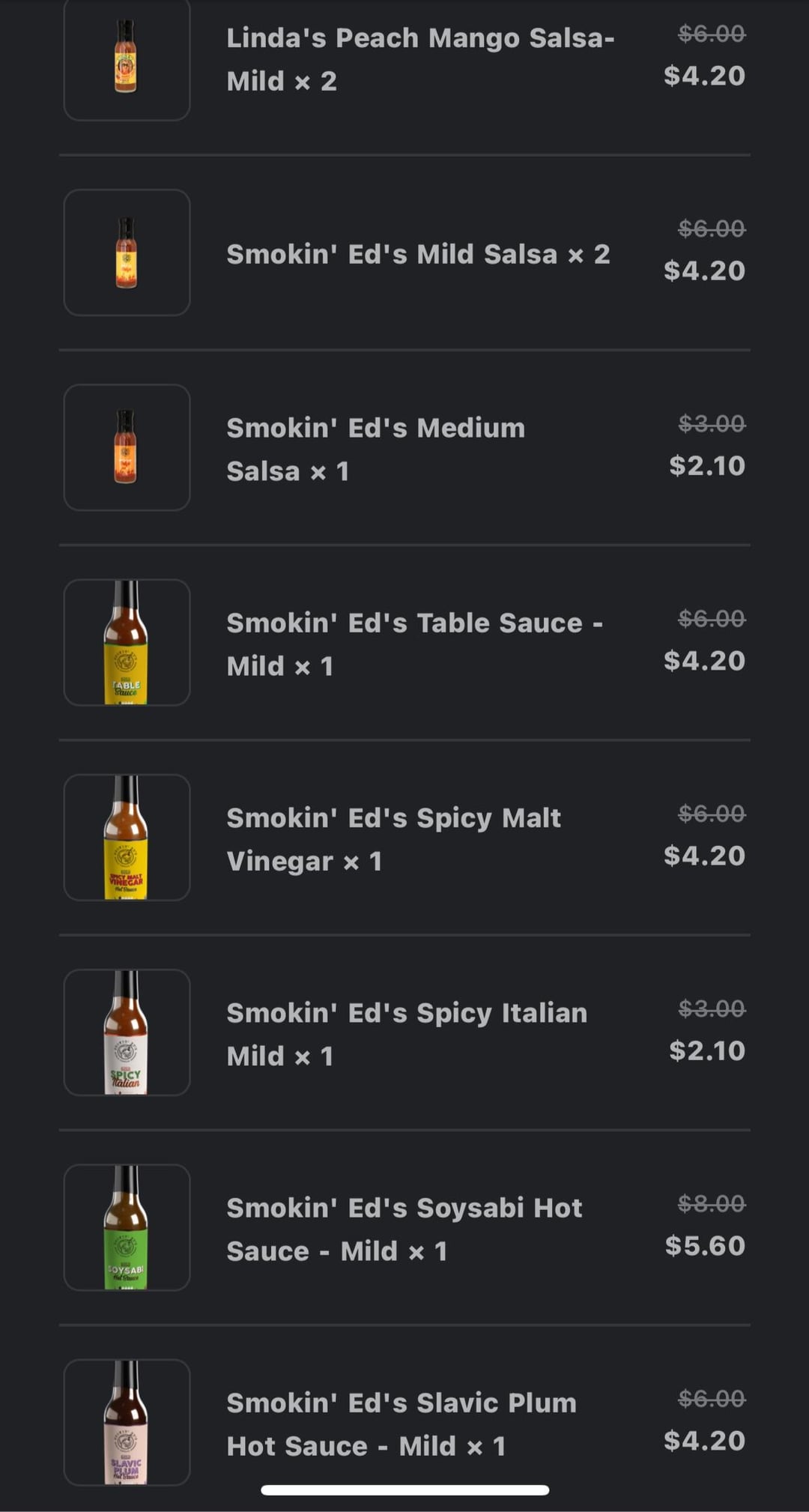Tap Linda's Peach Mango Salsa bottle thumbnail
809x1512 pixels.
click(x=127, y=58)
